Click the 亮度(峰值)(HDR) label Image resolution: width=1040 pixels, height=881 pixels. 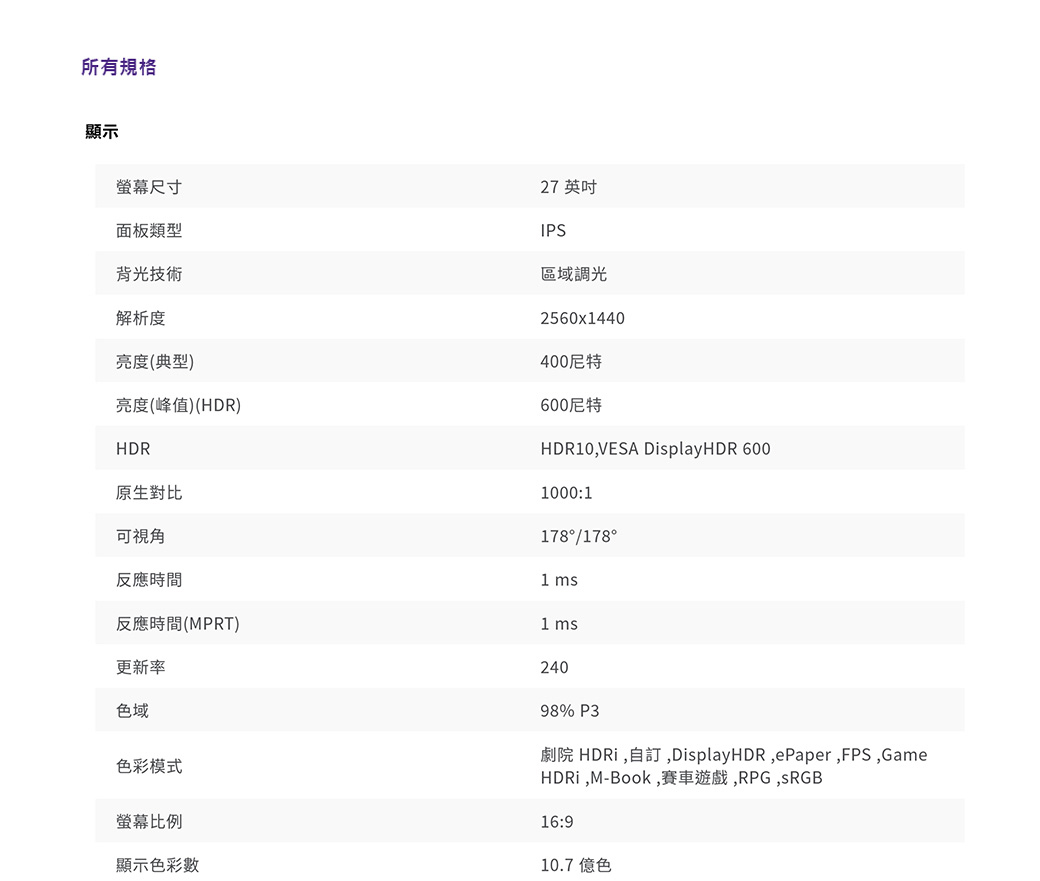tap(178, 405)
